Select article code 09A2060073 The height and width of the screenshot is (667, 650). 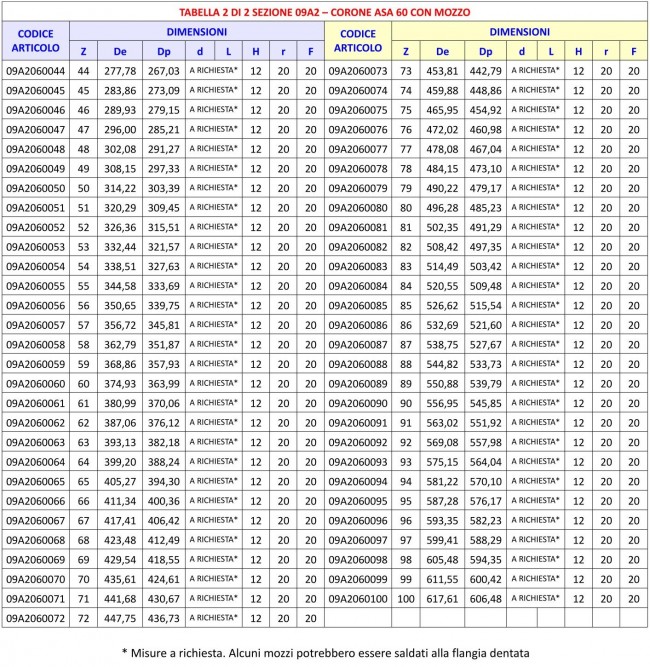[x=358, y=71]
